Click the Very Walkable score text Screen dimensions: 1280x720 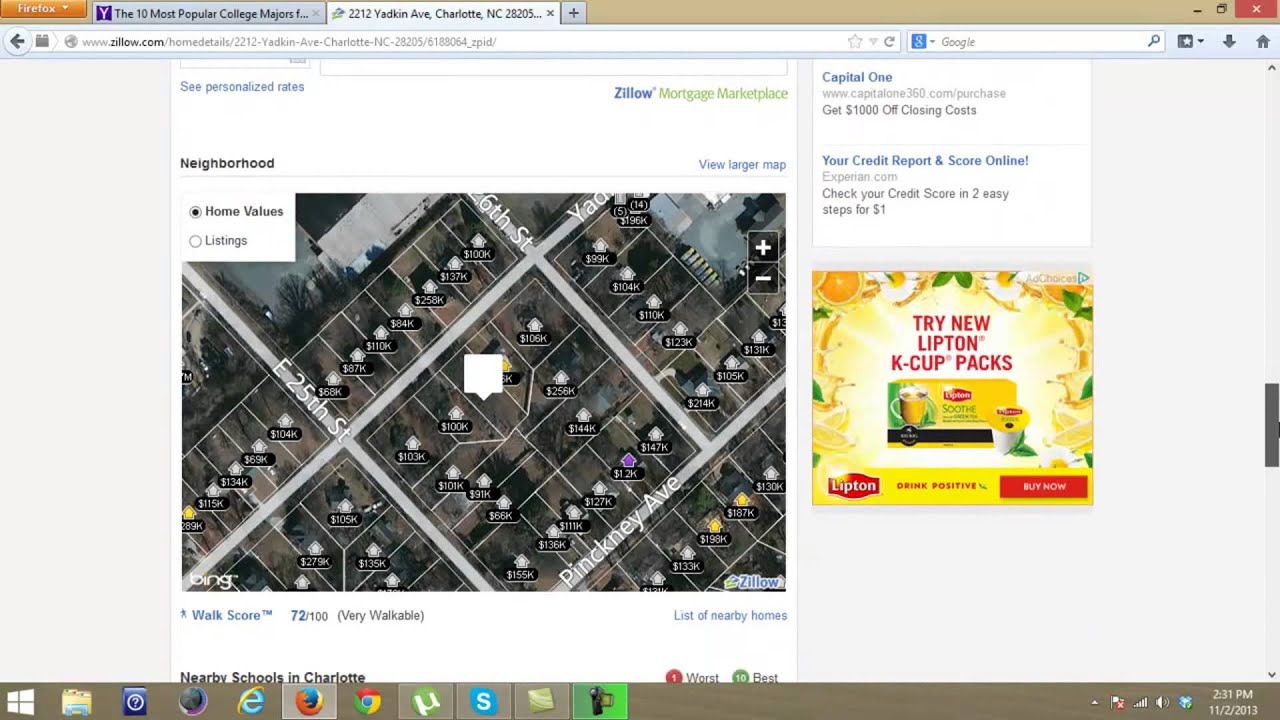(380, 615)
